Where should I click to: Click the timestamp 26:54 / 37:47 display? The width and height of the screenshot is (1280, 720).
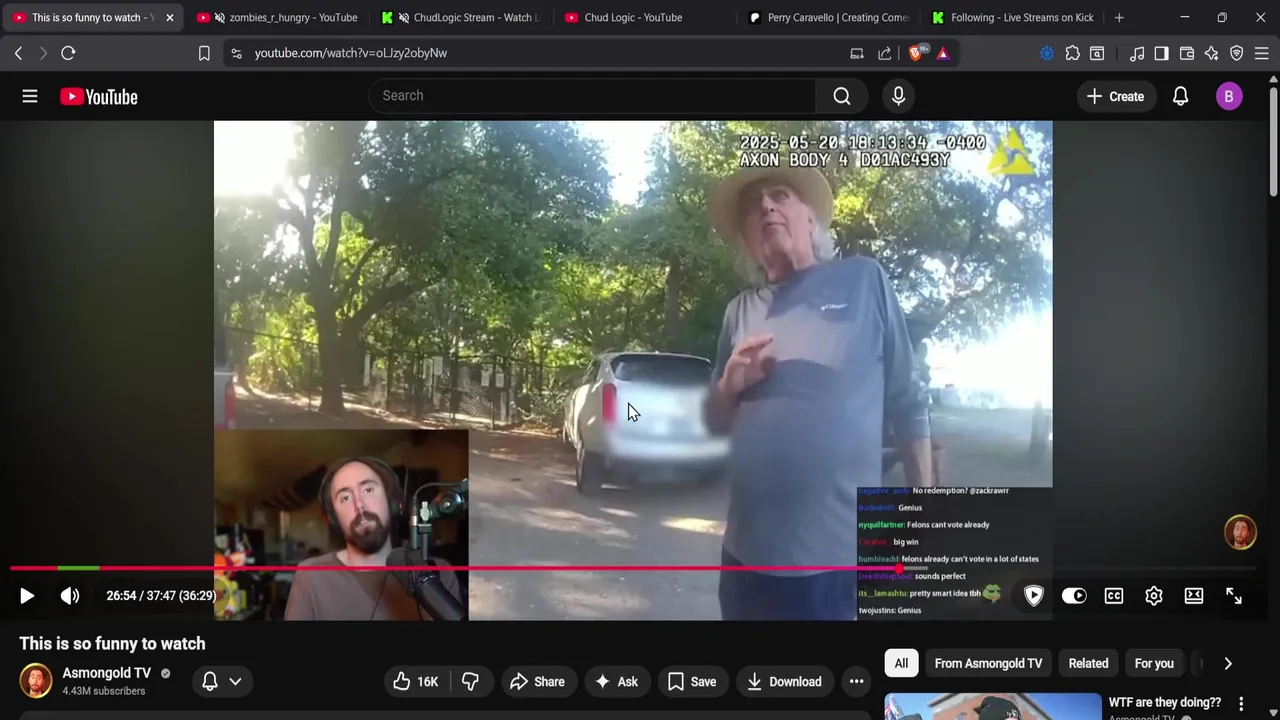click(161, 596)
